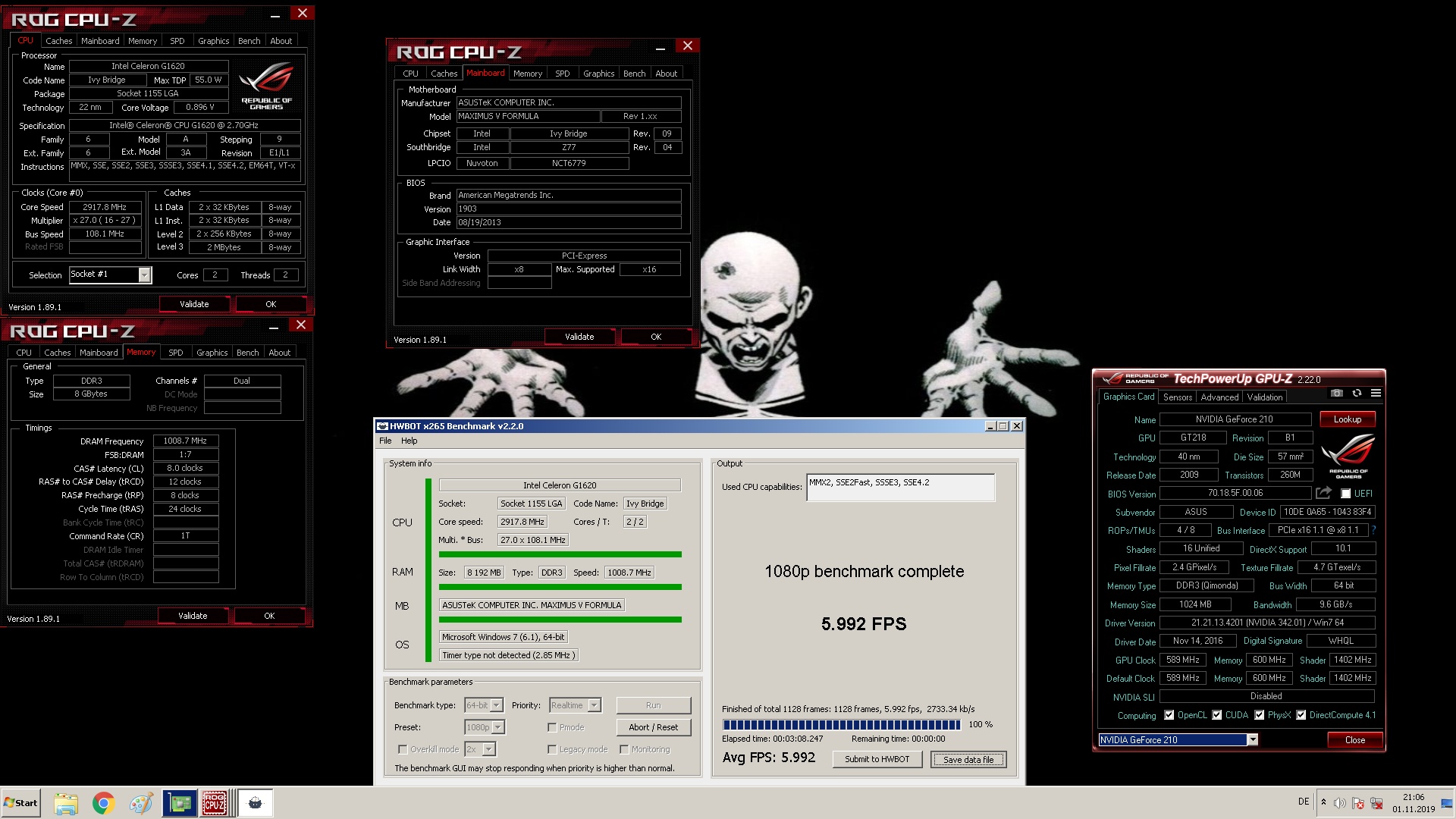Screen dimensions: 1456x819
Task: Enable the Monitoring checkbox
Action: coord(624,749)
